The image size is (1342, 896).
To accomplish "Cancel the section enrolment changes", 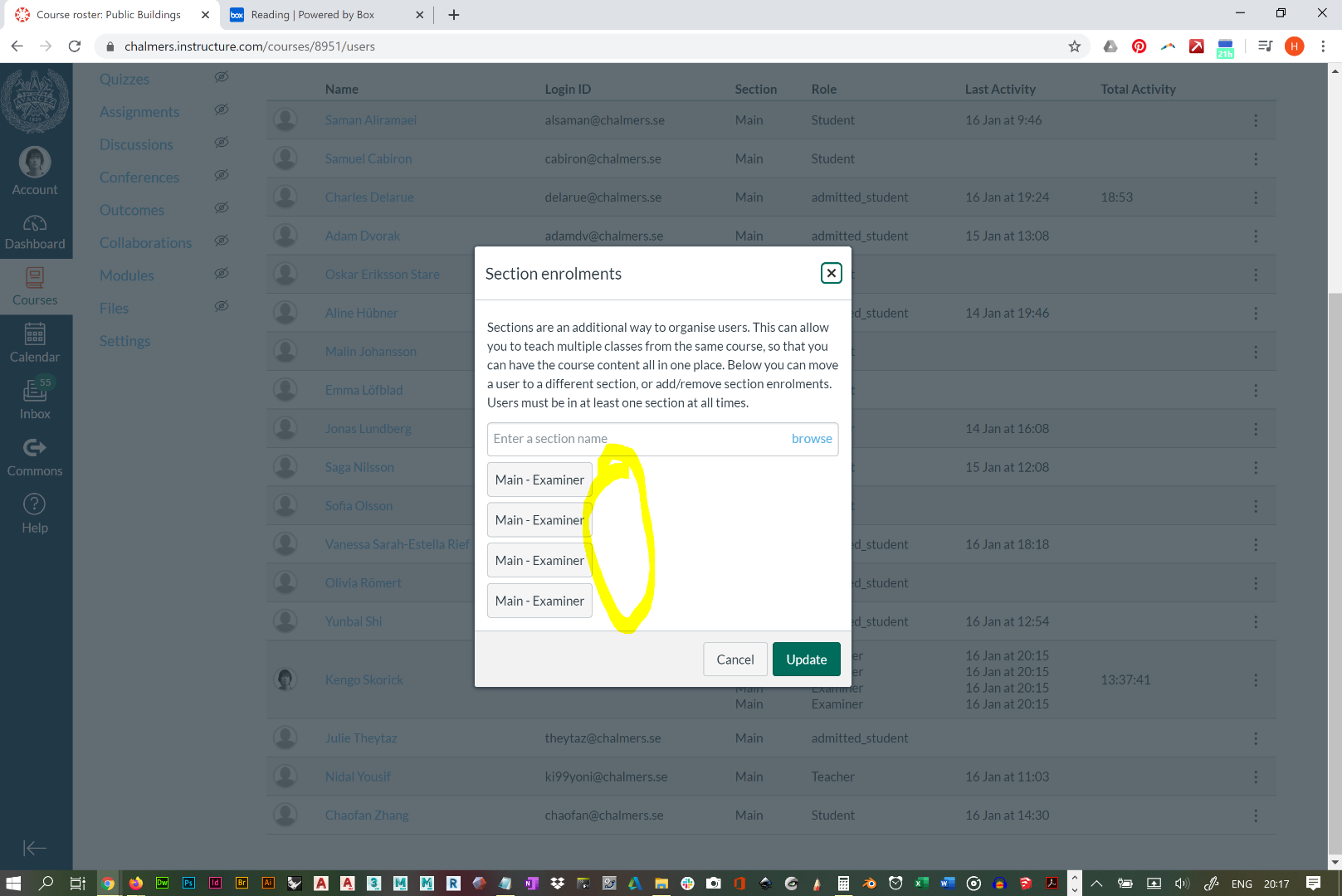I will coord(735,660).
